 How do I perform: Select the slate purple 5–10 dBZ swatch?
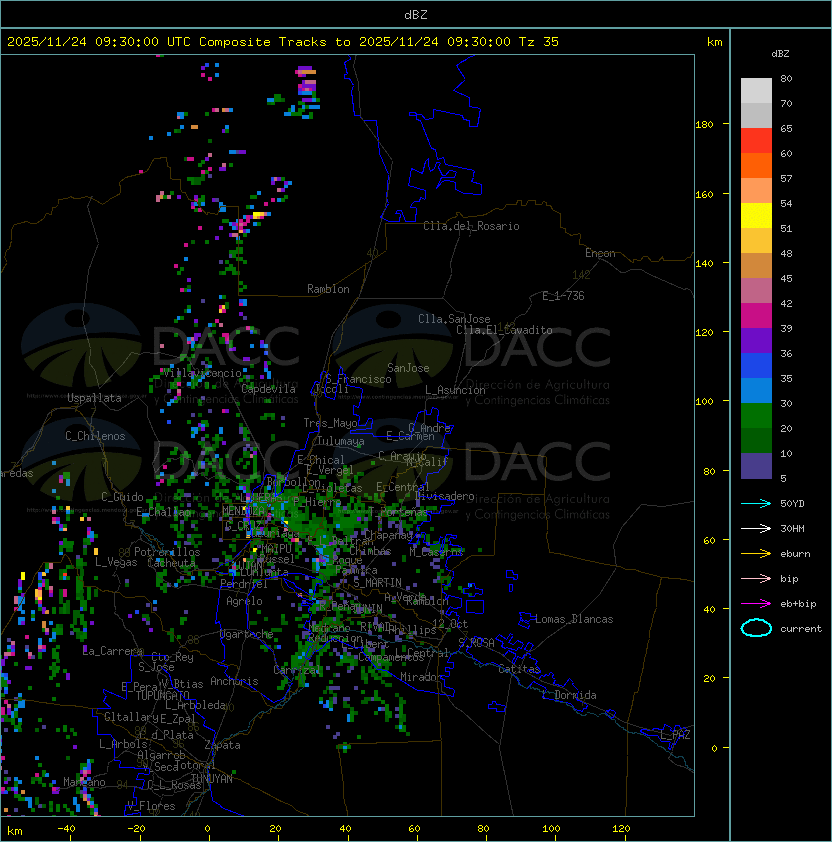click(756, 466)
